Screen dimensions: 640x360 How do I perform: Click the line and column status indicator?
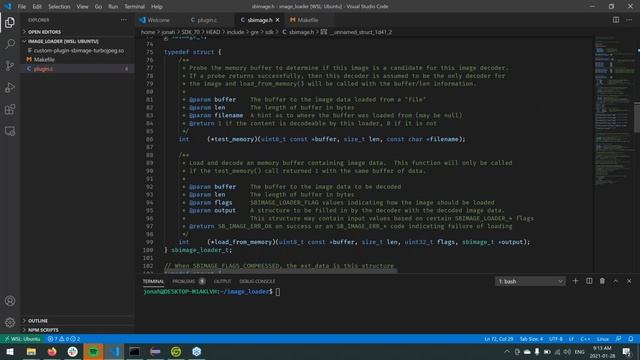[499, 339]
